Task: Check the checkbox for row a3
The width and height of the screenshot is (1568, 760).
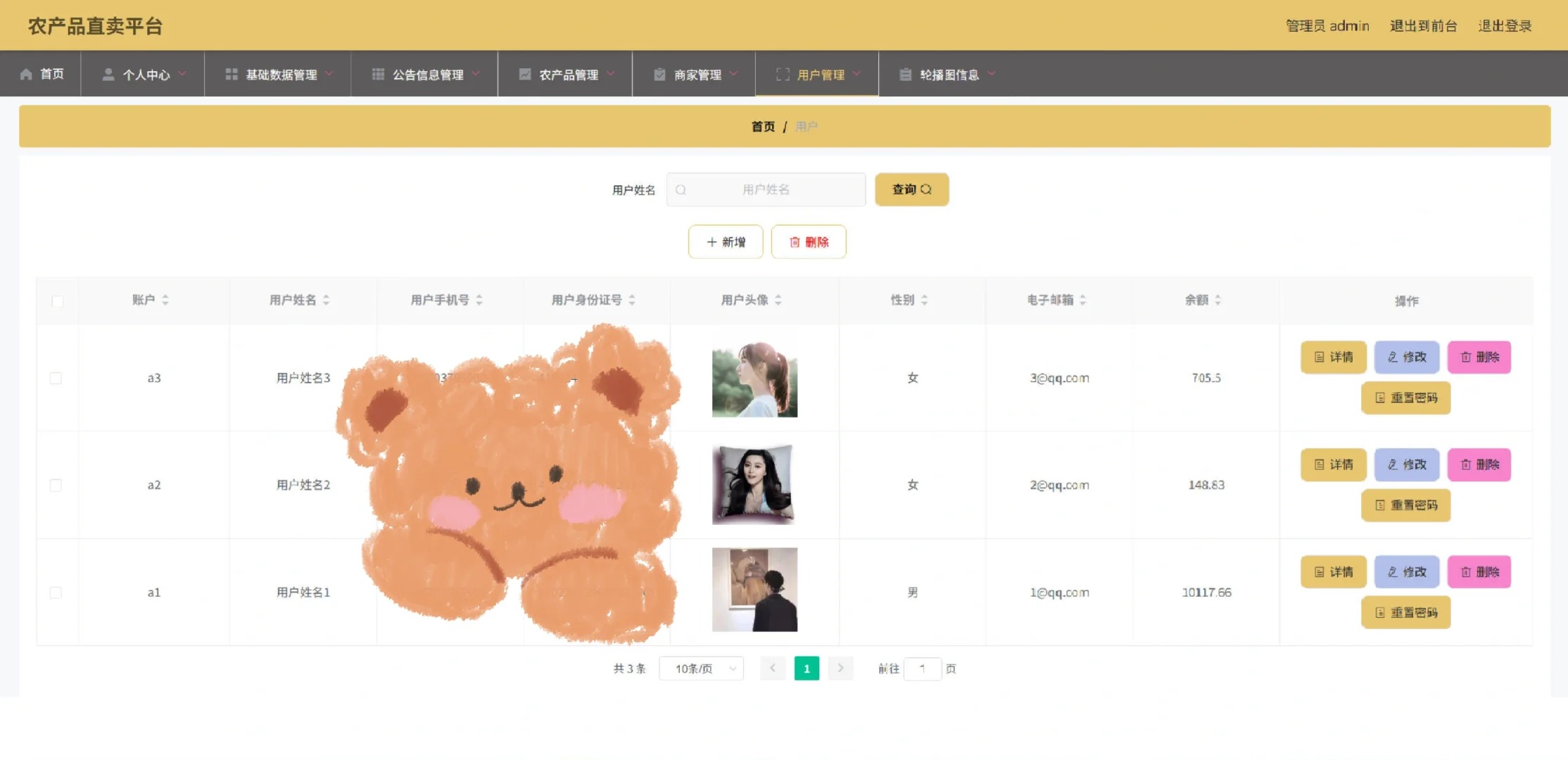Action: (56, 378)
